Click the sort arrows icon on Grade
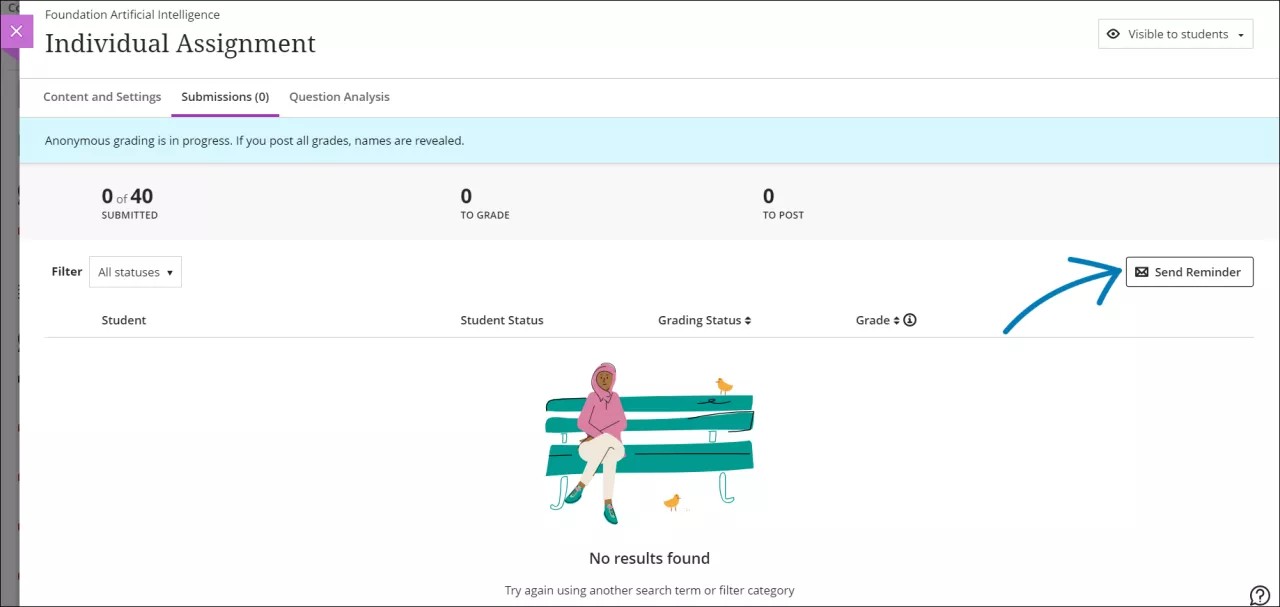 [x=897, y=319]
